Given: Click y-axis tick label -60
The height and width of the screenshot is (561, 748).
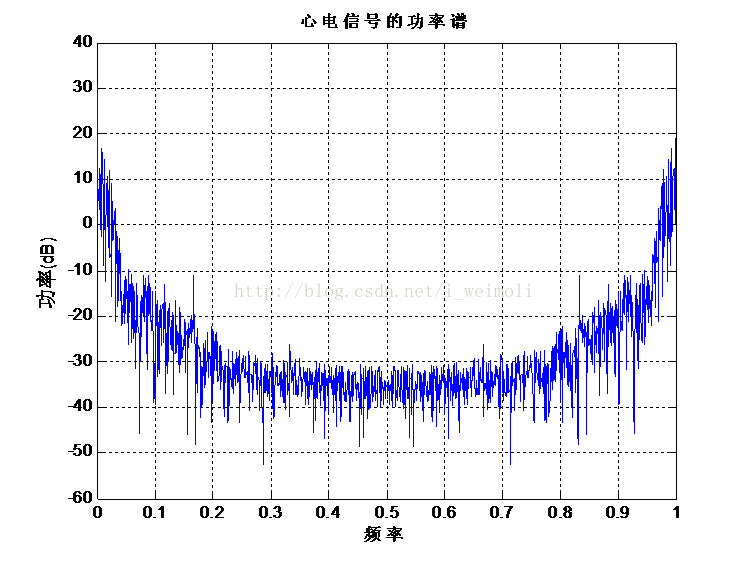Looking at the screenshot, I should tap(80, 498).
